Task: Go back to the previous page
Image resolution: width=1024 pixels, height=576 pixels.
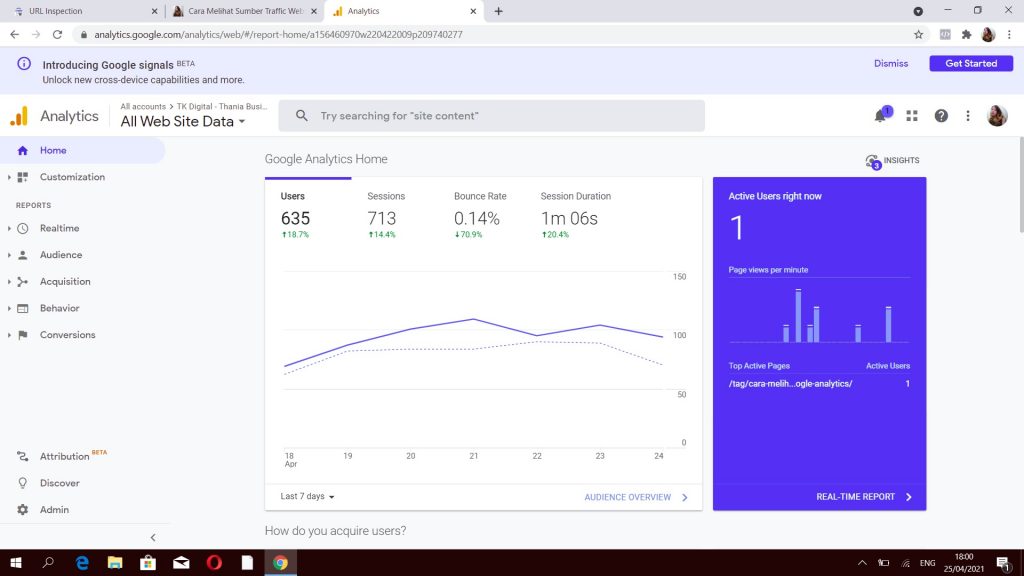Action: point(14,35)
